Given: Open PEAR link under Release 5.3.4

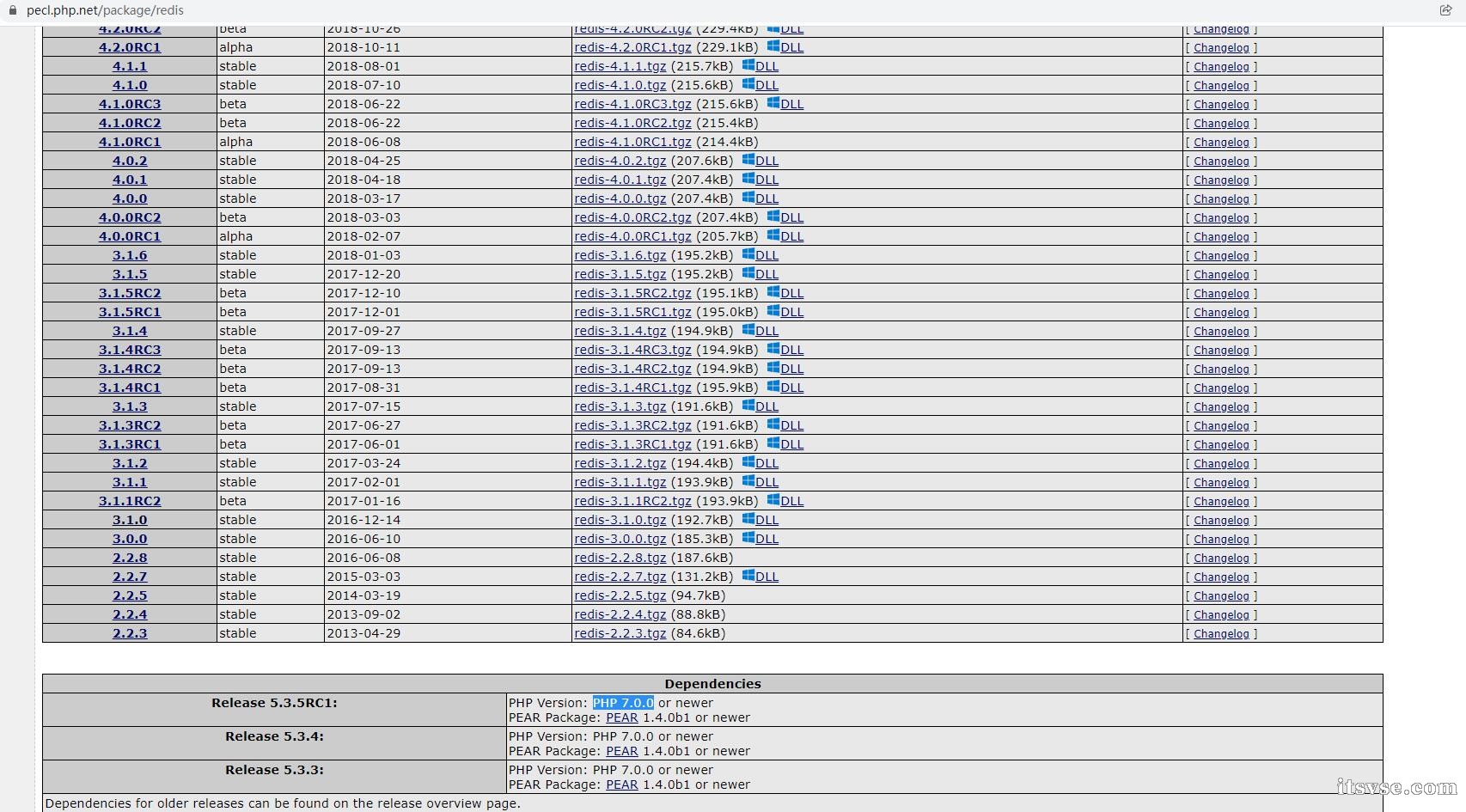Looking at the screenshot, I should [622, 751].
